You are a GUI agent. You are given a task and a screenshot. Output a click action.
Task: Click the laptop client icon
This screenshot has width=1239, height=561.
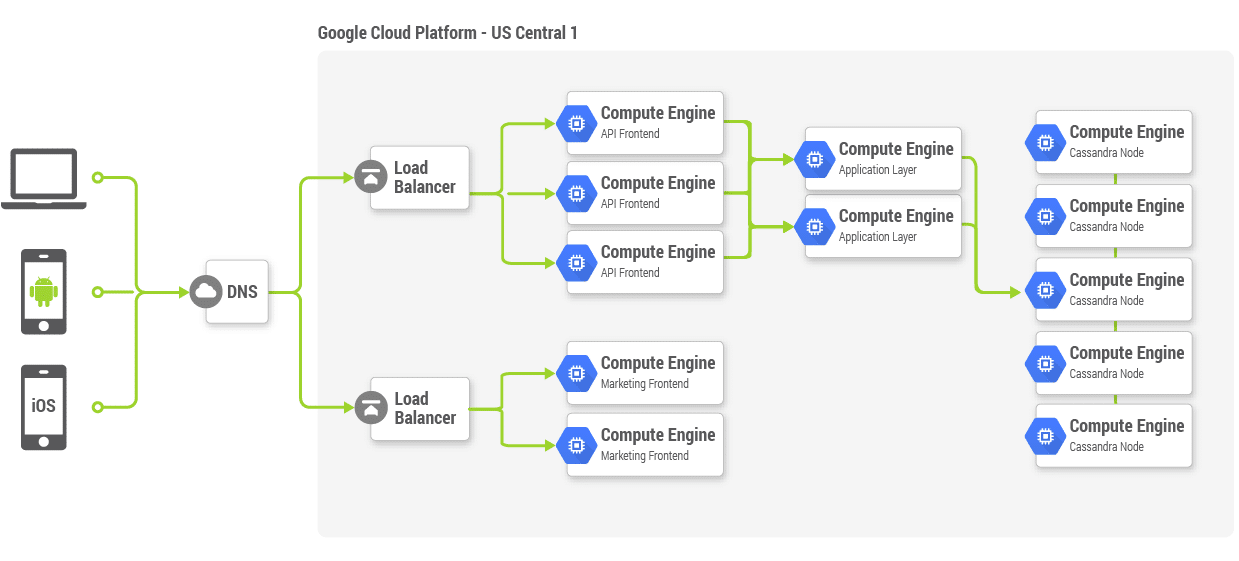(44, 179)
